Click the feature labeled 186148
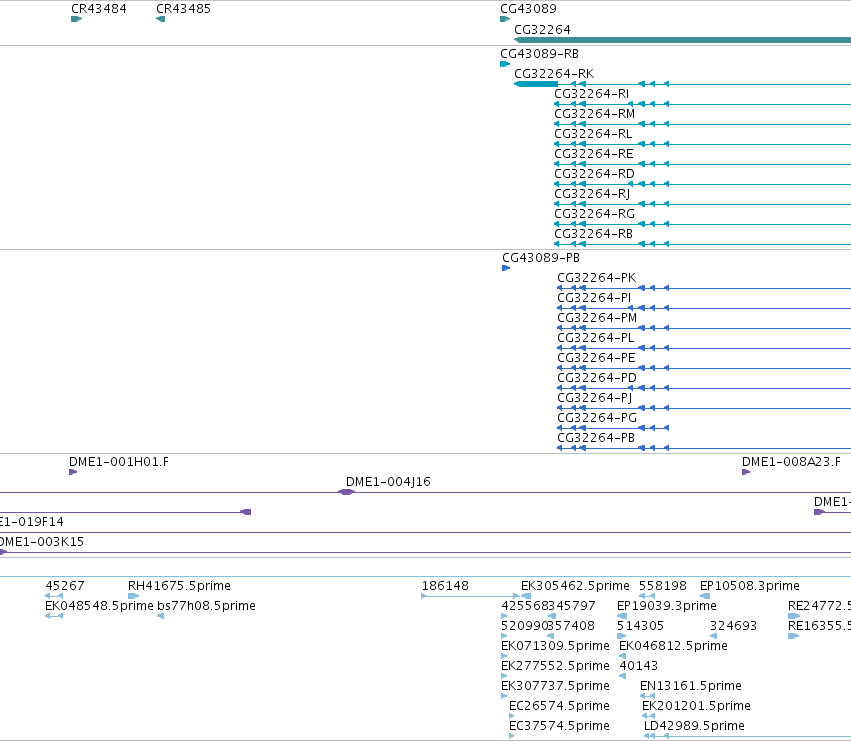 point(471,596)
